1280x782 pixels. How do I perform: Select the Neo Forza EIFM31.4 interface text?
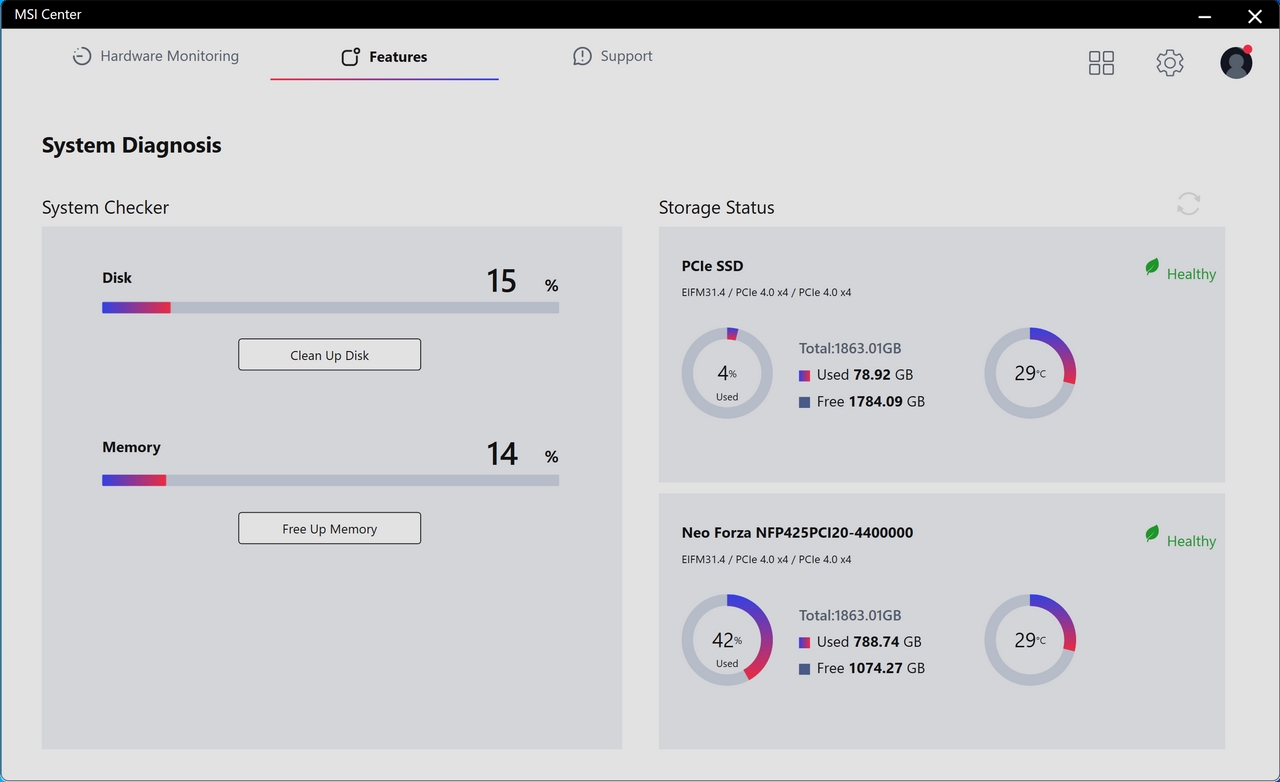click(766, 560)
